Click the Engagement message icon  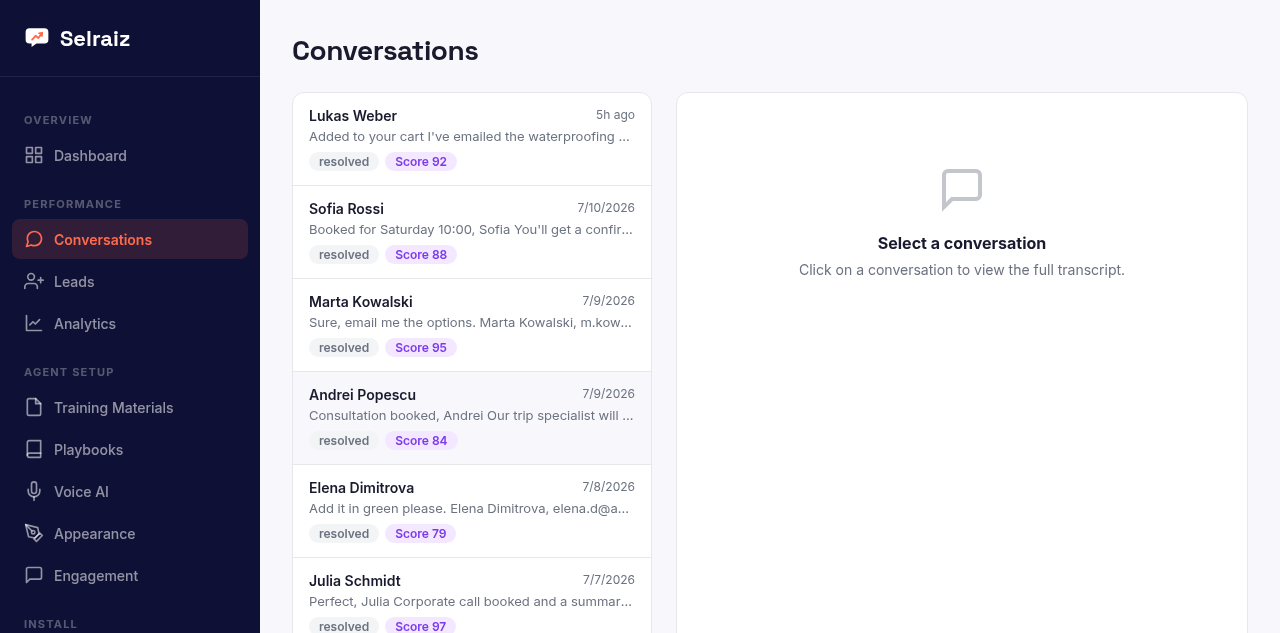34,575
